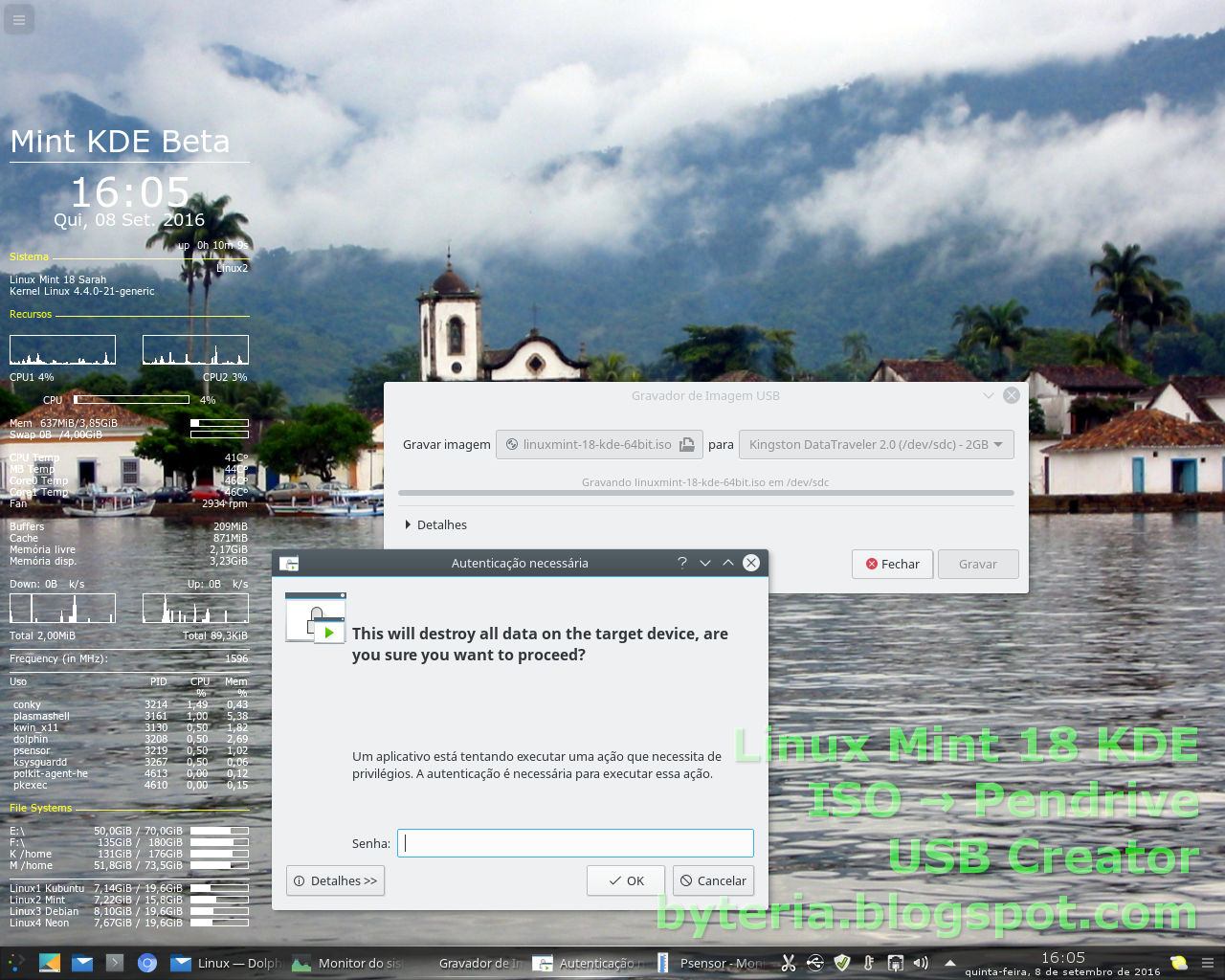The height and width of the screenshot is (980, 1225).
Task: Click the writing progress bar
Action: pyautogui.click(x=706, y=494)
